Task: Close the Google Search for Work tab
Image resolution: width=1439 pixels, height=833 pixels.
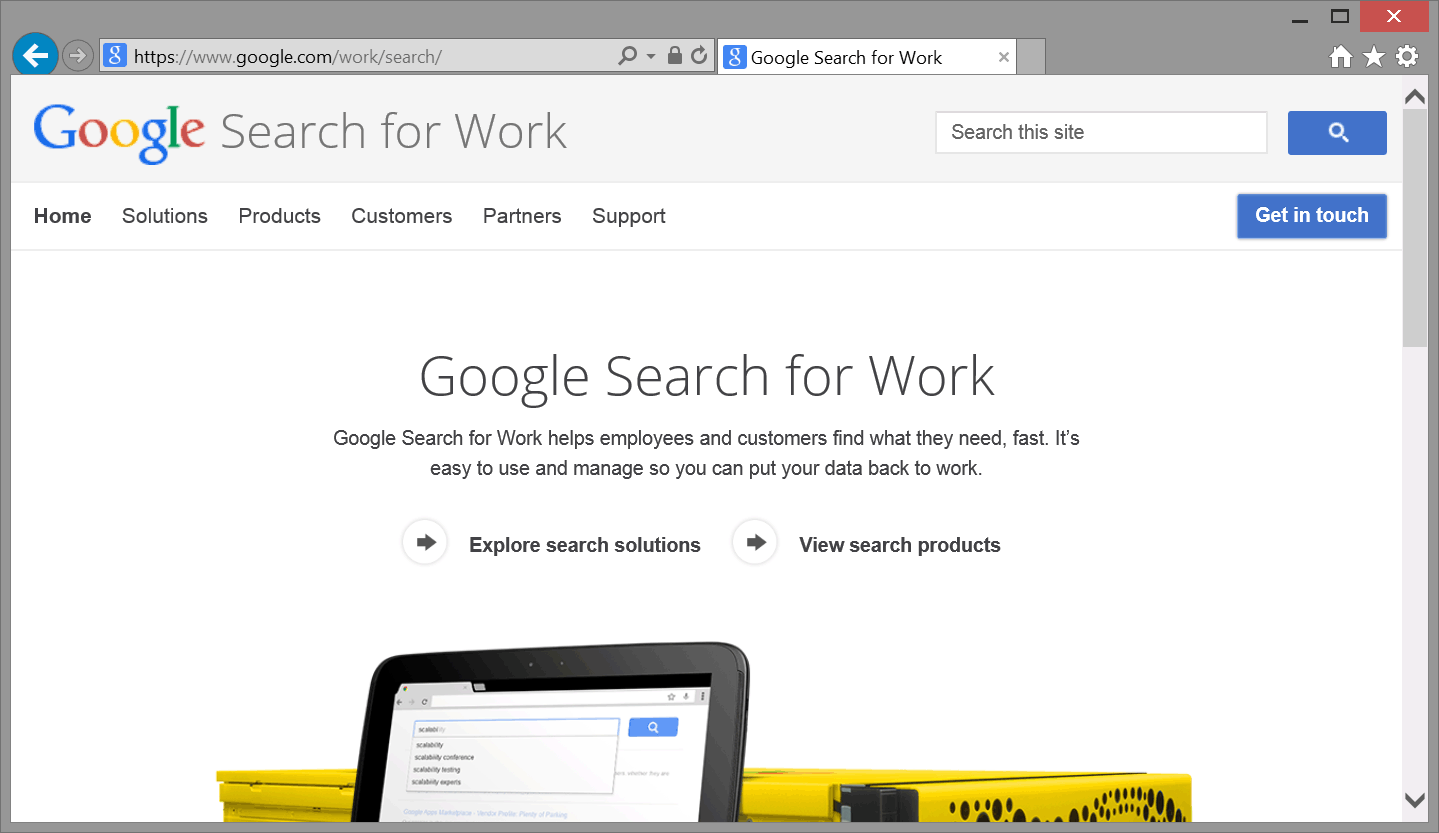Action: click(1004, 57)
